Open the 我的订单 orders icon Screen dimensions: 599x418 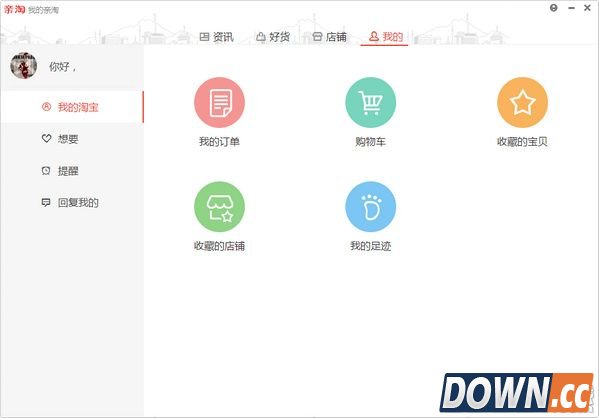(219, 102)
